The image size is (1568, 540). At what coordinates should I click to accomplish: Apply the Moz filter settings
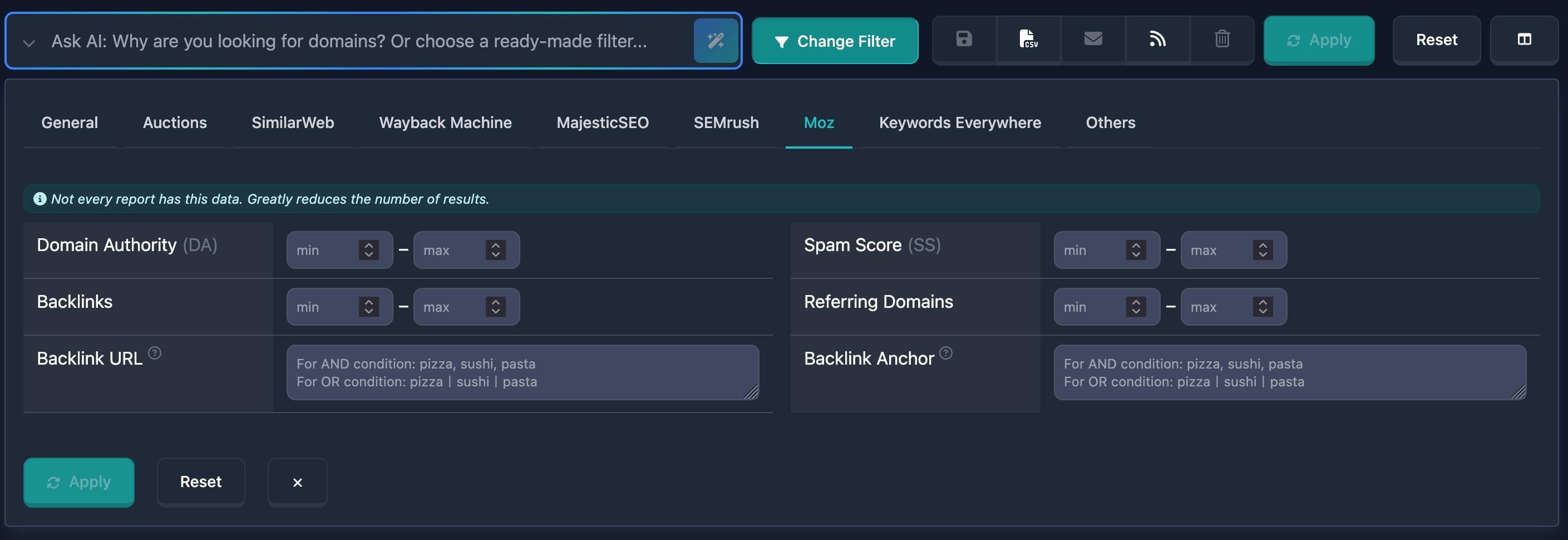point(78,482)
